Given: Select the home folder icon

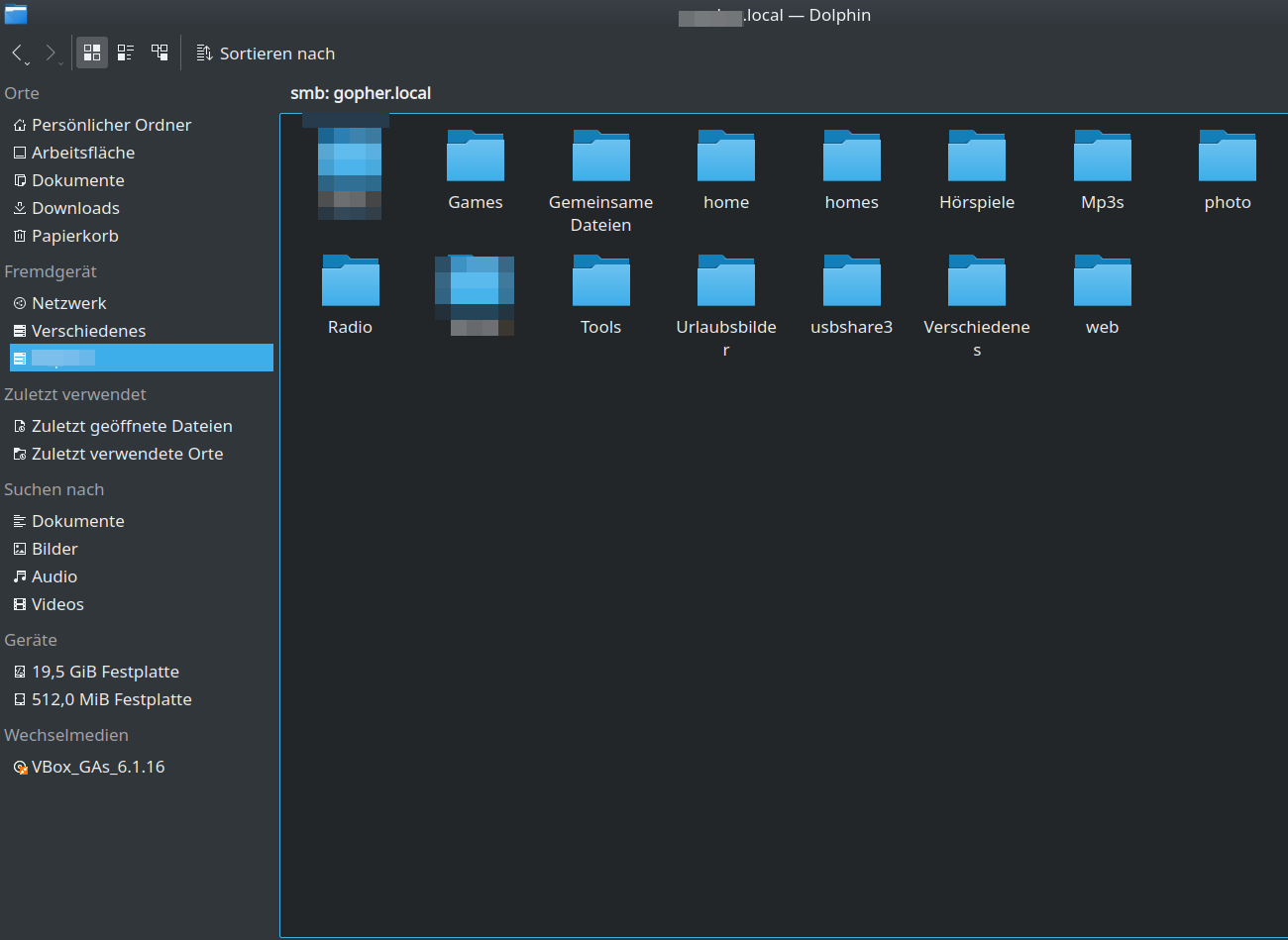Looking at the screenshot, I should click(726, 157).
